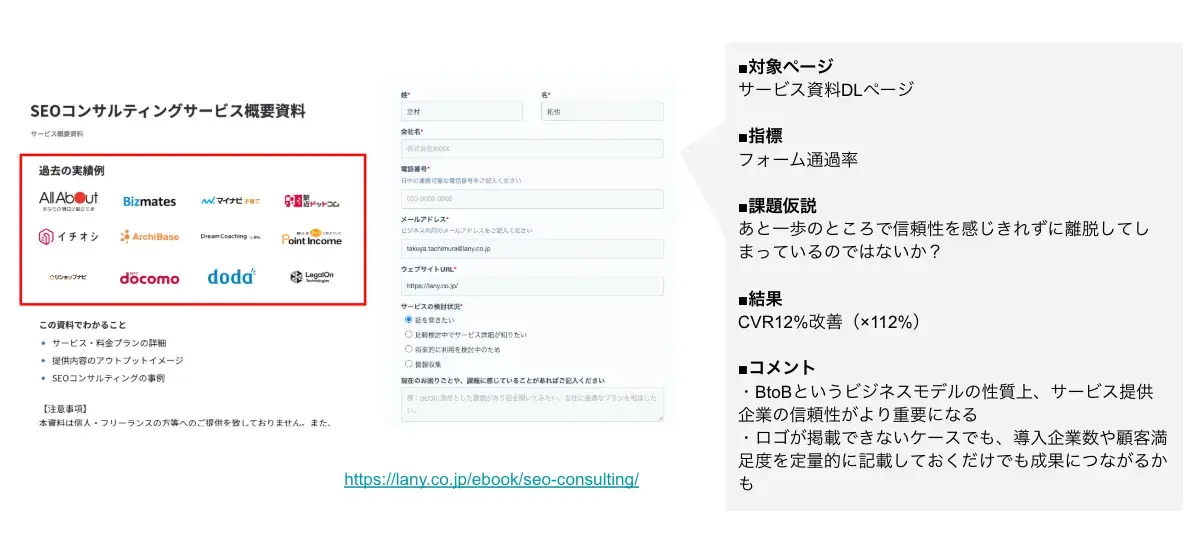Click the ■課題仮説 heading
This screenshot has height=547, width=1202.
pos(777,206)
